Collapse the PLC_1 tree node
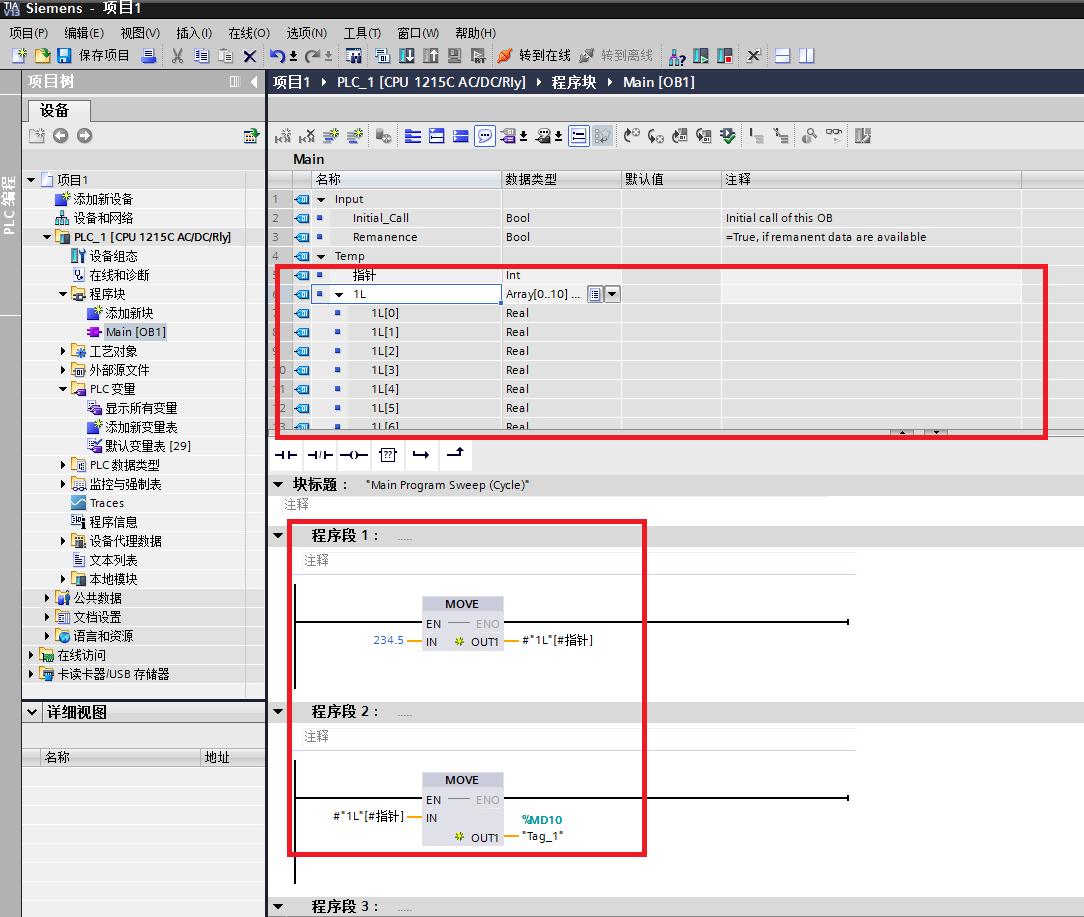Image resolution: width=1084 pixels, height=917 pixels. (47, 237)
